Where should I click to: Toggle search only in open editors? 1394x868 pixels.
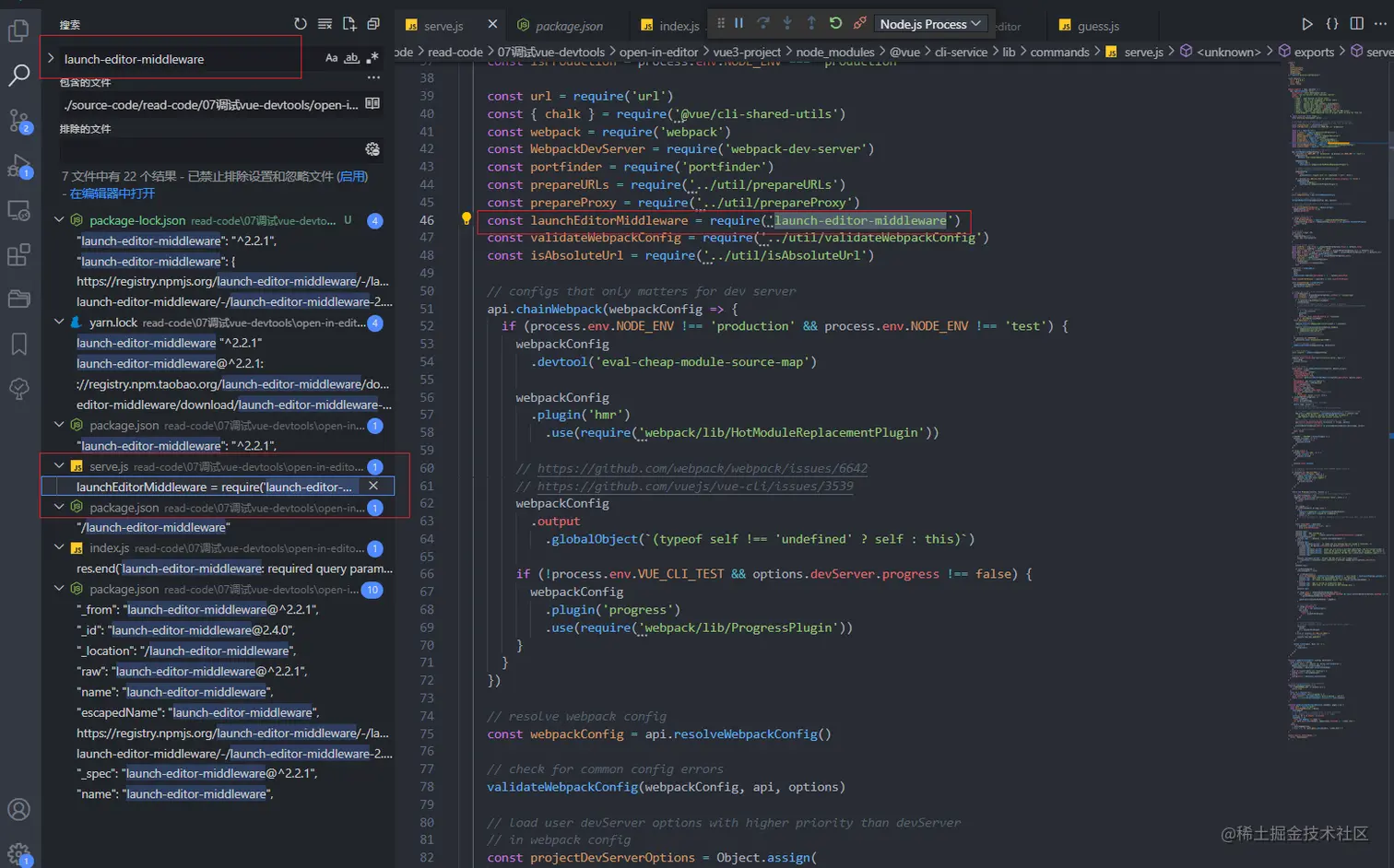pyautogui.click(x=372, y=104)
